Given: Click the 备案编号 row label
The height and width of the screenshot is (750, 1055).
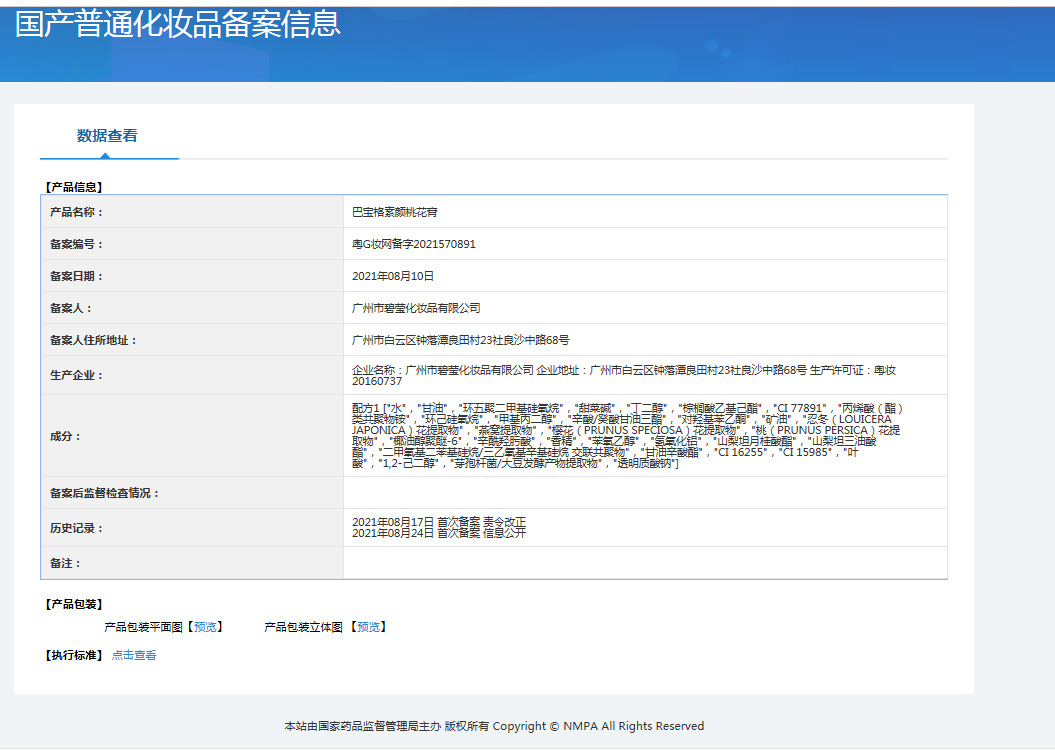Looking at the screenshot, I should (x=77, y=244).
